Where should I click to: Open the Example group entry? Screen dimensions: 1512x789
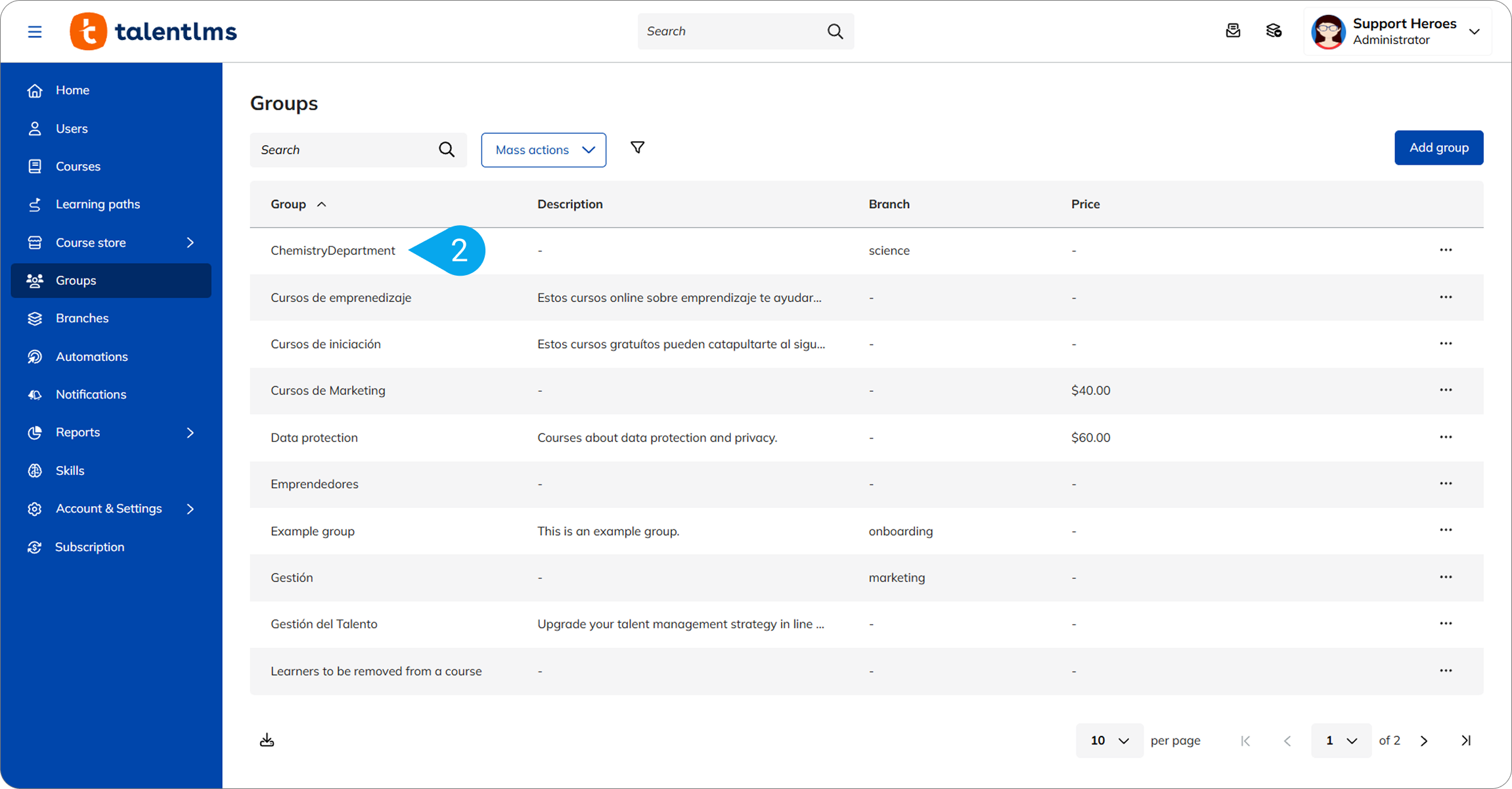tap(313, 531)
